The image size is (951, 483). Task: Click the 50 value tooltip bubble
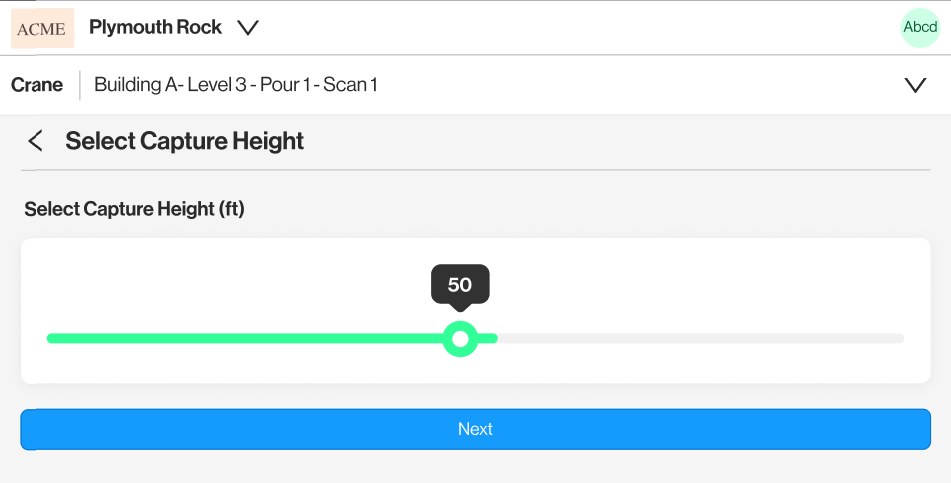click(x=460, y=285)
